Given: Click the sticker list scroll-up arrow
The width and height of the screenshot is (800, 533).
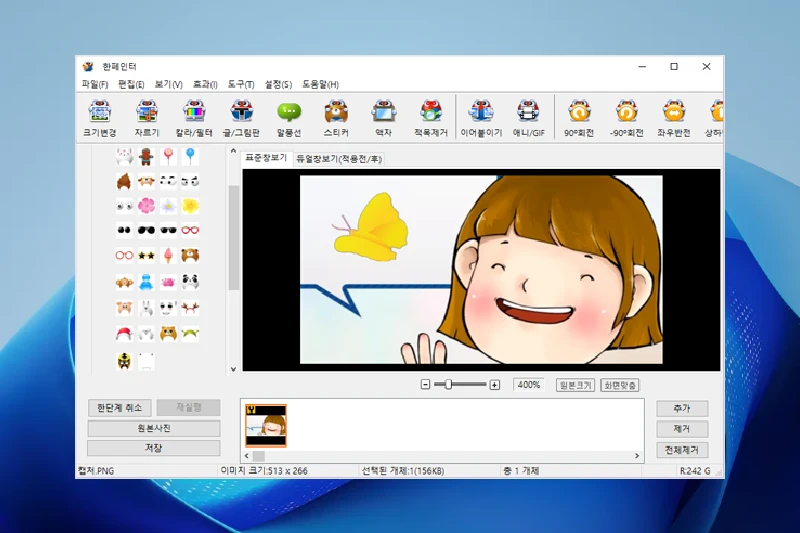Looking at the screenshot, I should click(x=233, y=151).
